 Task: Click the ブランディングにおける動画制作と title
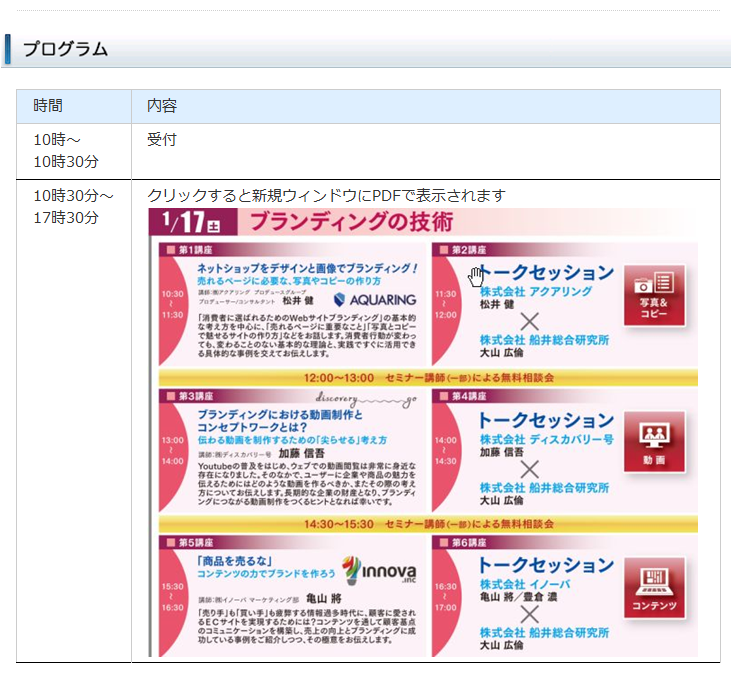280,414
